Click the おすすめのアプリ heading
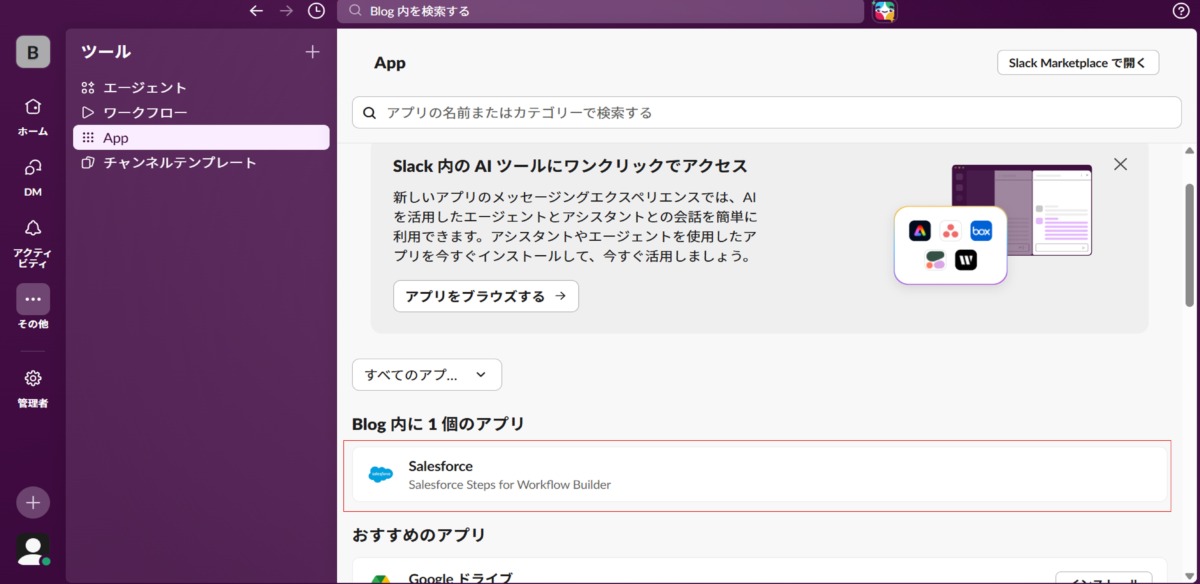The width and height of the screenshot is (1200, 584). point(419,535)
